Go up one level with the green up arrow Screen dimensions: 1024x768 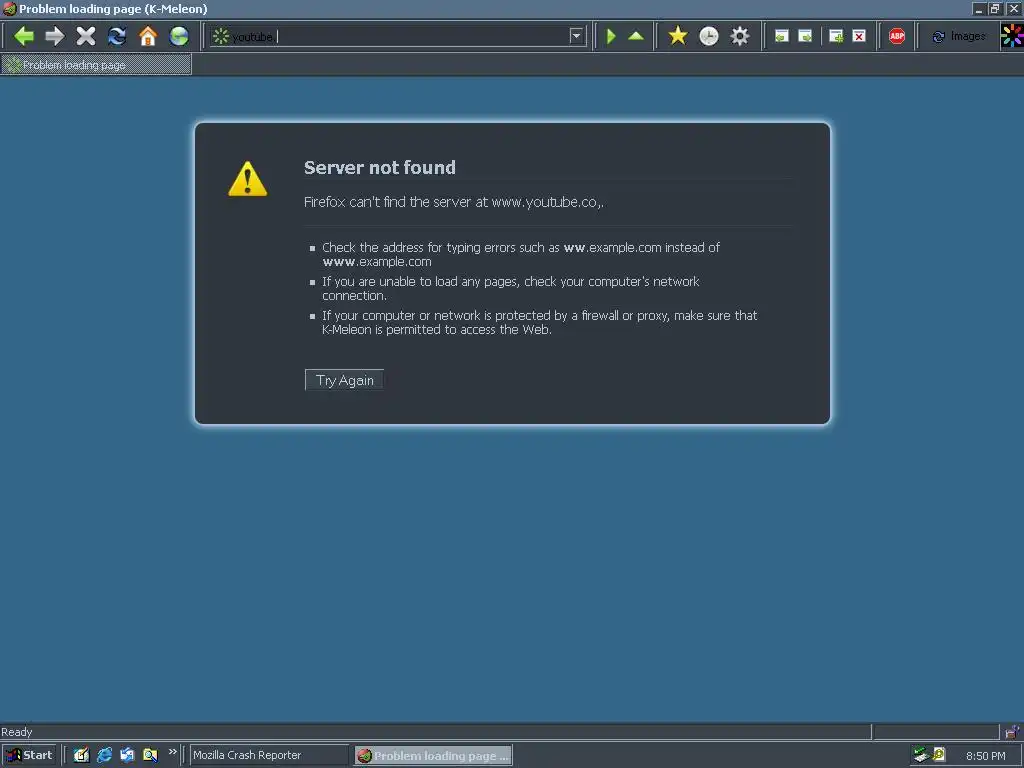tap(635, 36)
